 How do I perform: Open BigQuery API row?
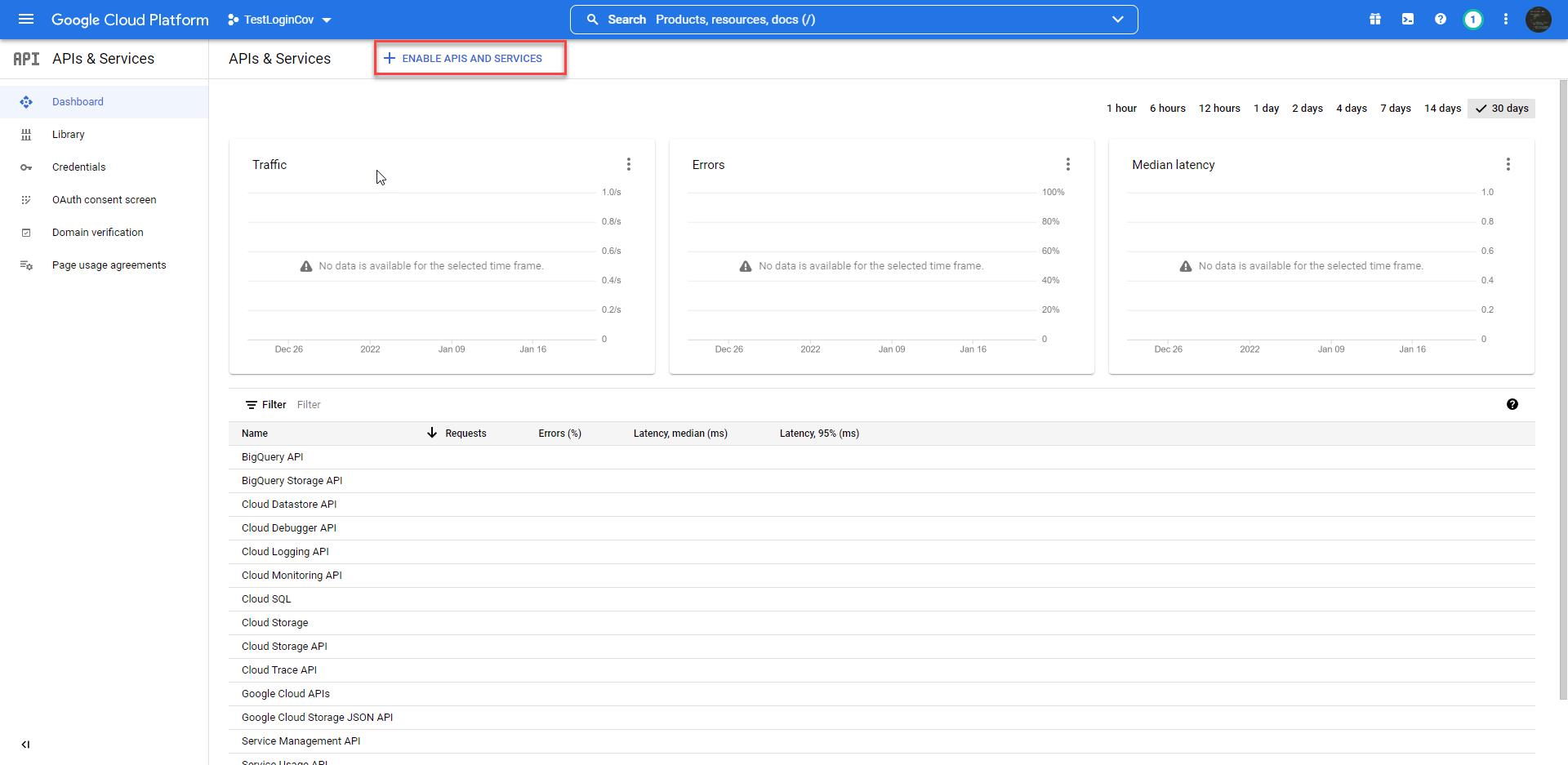click(x=882, y=457)
